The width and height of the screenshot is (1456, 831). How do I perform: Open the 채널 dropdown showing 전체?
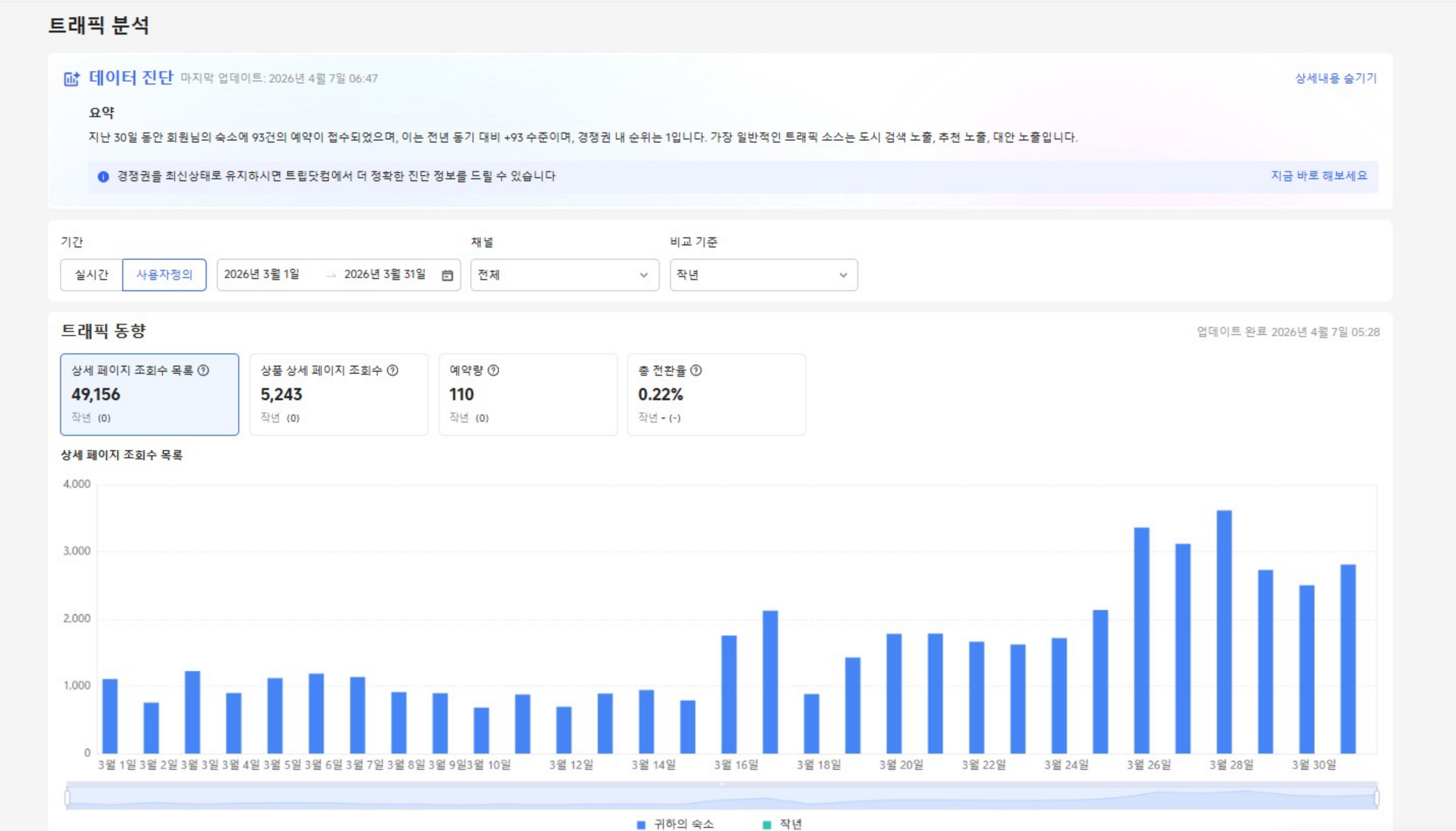point(565,275)
